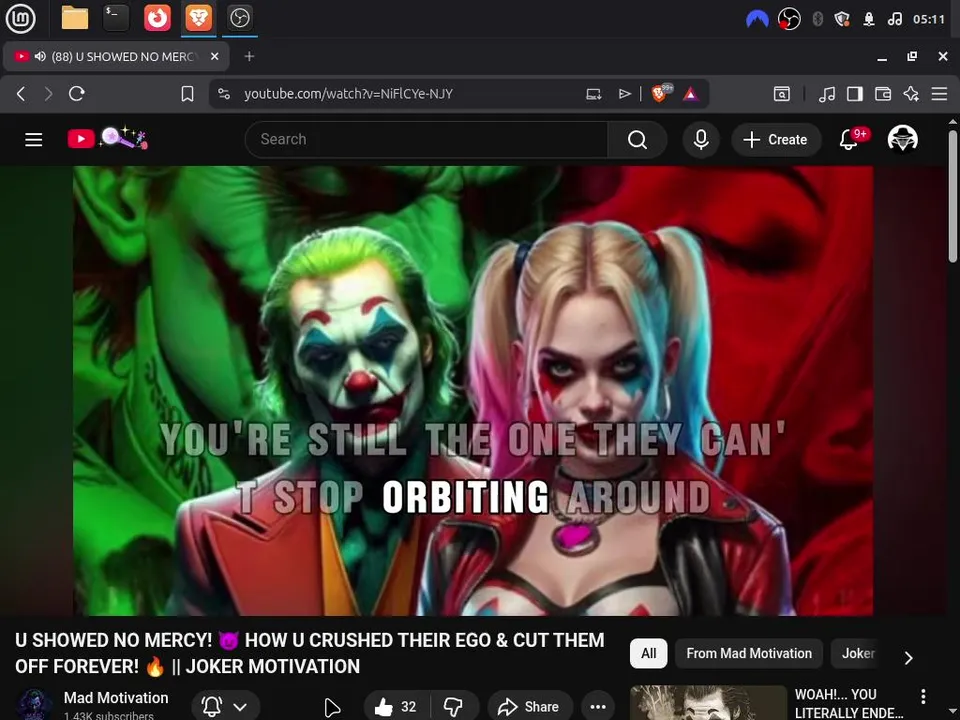Dislike the video with thumbs down
This screenshot has width=960, height=720.
(x=454, y=707)
